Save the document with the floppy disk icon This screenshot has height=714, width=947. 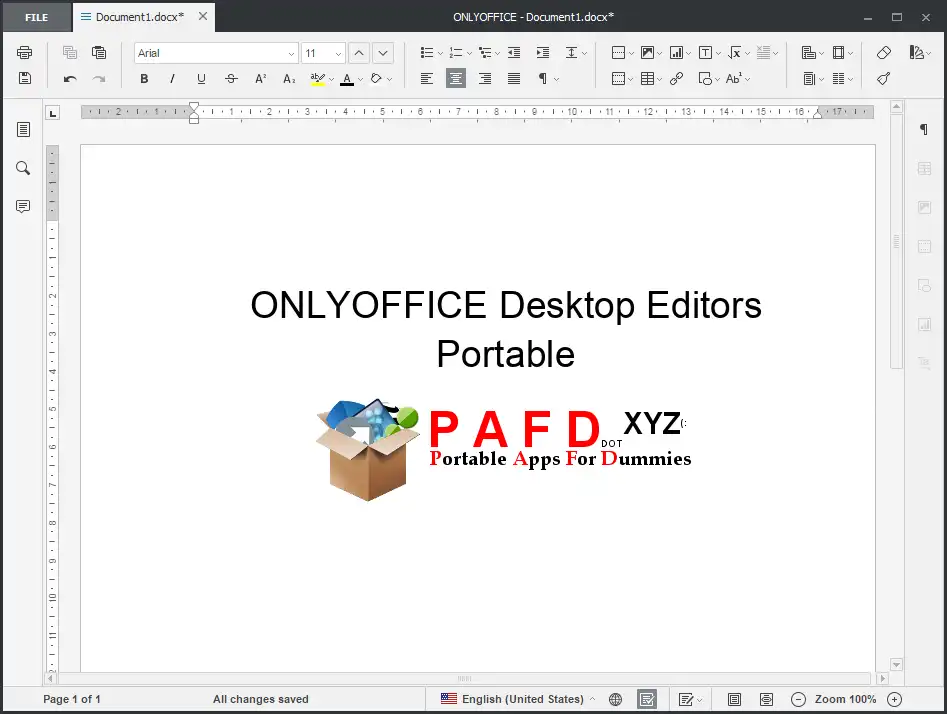[24, 78]
